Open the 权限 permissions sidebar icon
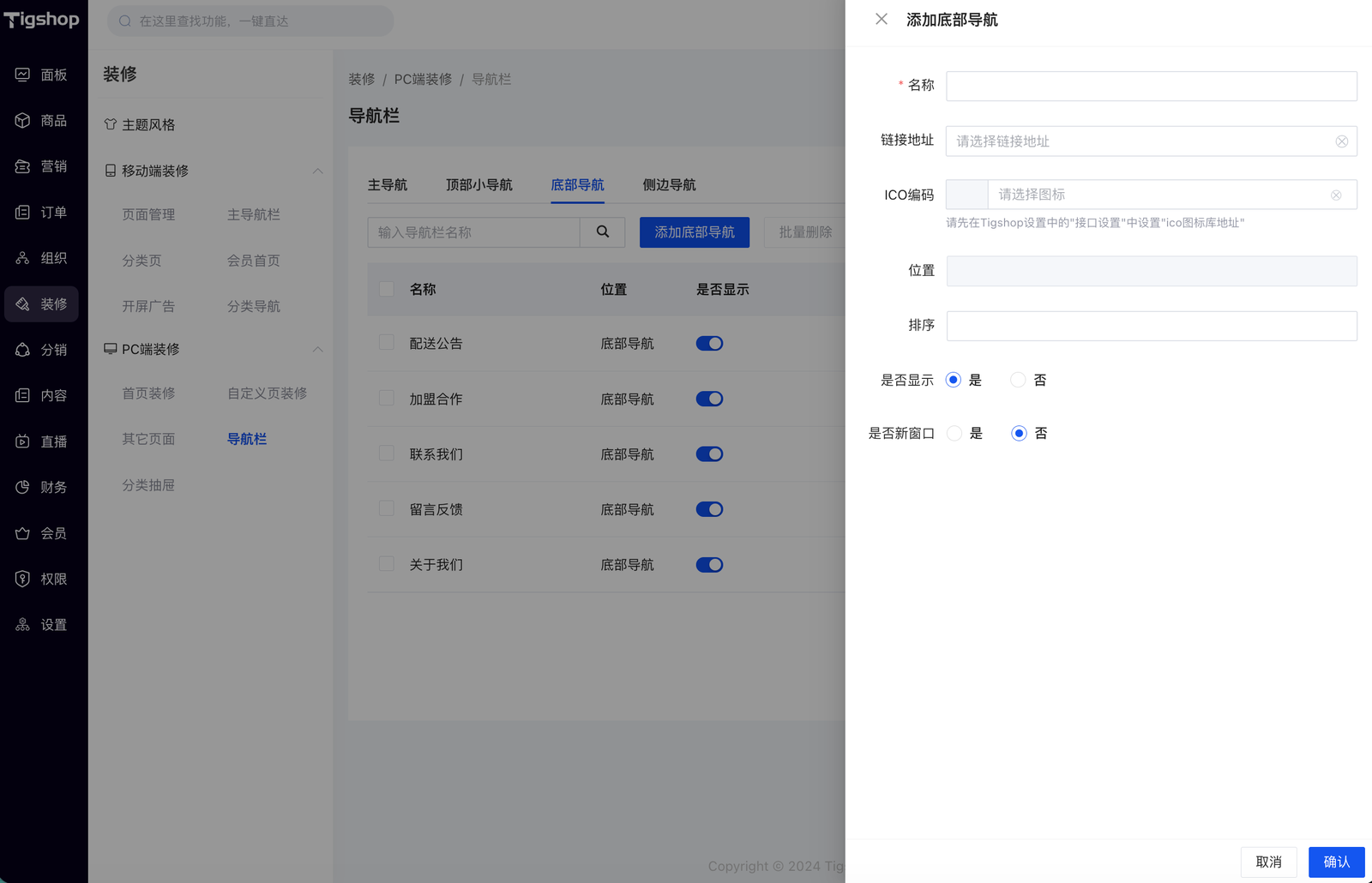 pos(22,579)
